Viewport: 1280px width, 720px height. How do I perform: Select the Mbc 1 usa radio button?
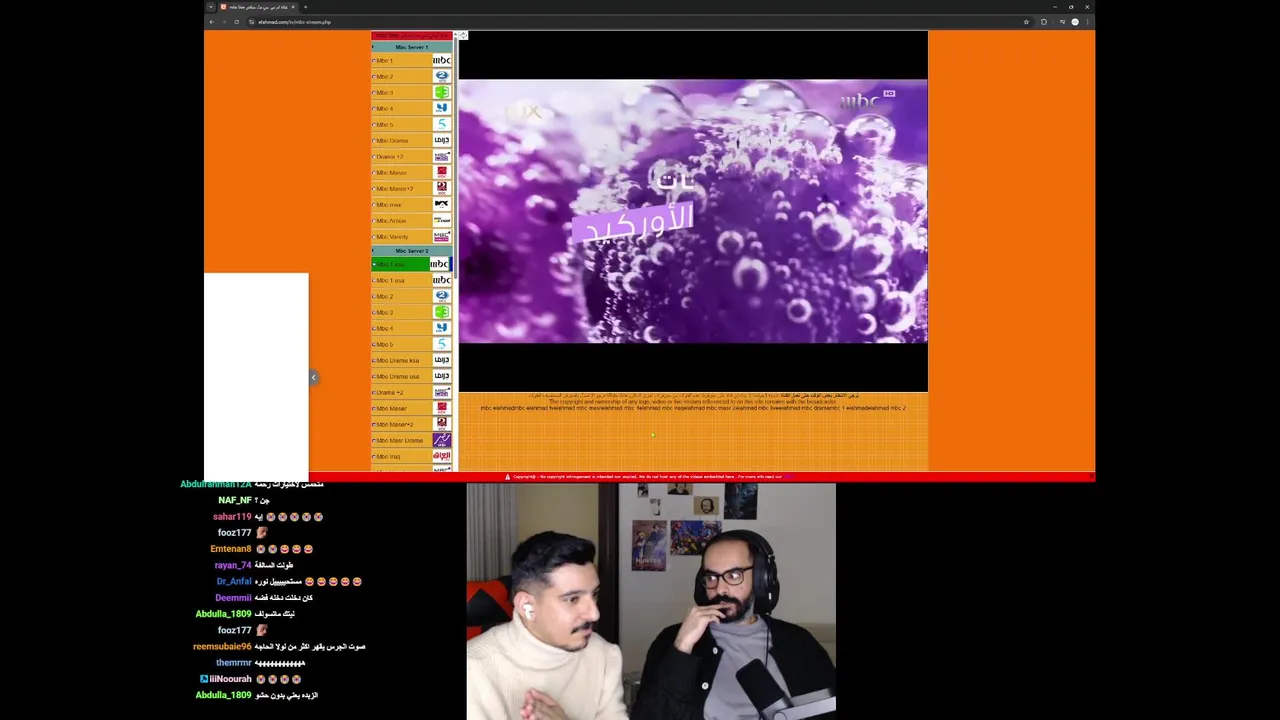tap(374, 281)
